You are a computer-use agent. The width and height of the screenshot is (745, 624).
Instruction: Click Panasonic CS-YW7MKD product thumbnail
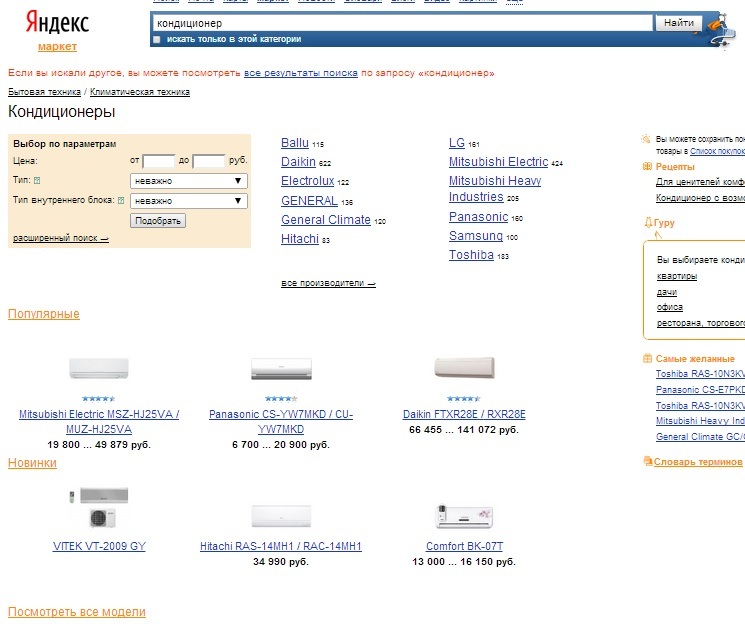[281, 369]
